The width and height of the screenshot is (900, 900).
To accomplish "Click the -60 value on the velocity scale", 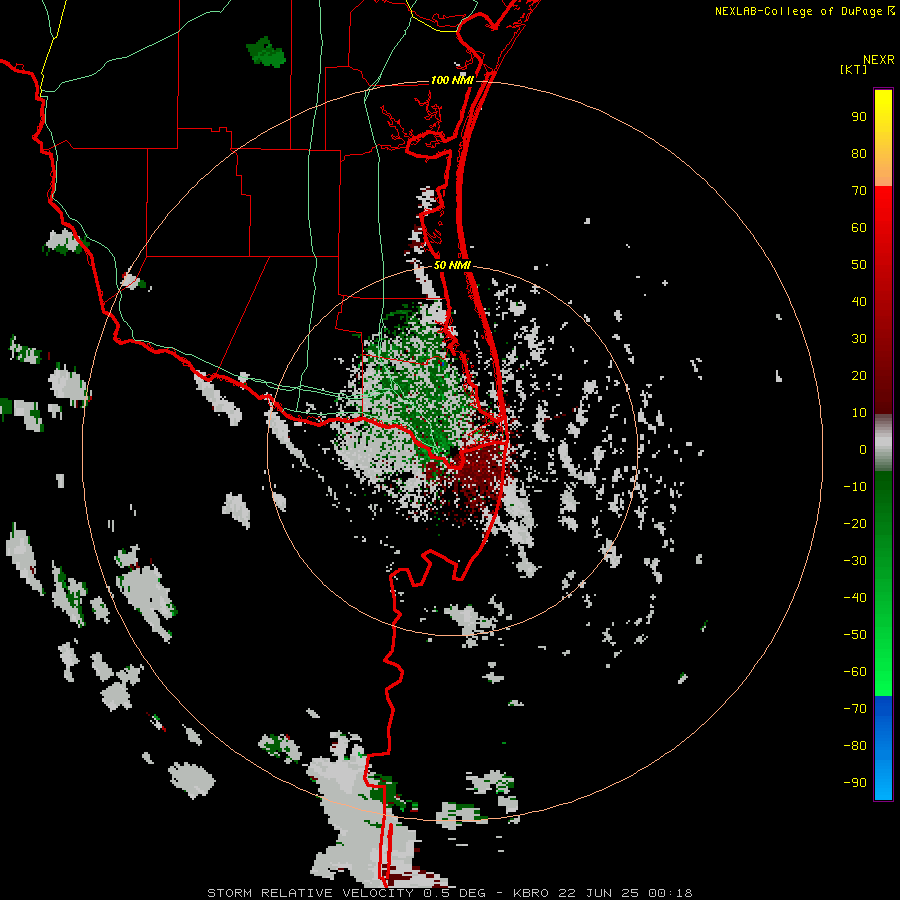I will (855, 672).
